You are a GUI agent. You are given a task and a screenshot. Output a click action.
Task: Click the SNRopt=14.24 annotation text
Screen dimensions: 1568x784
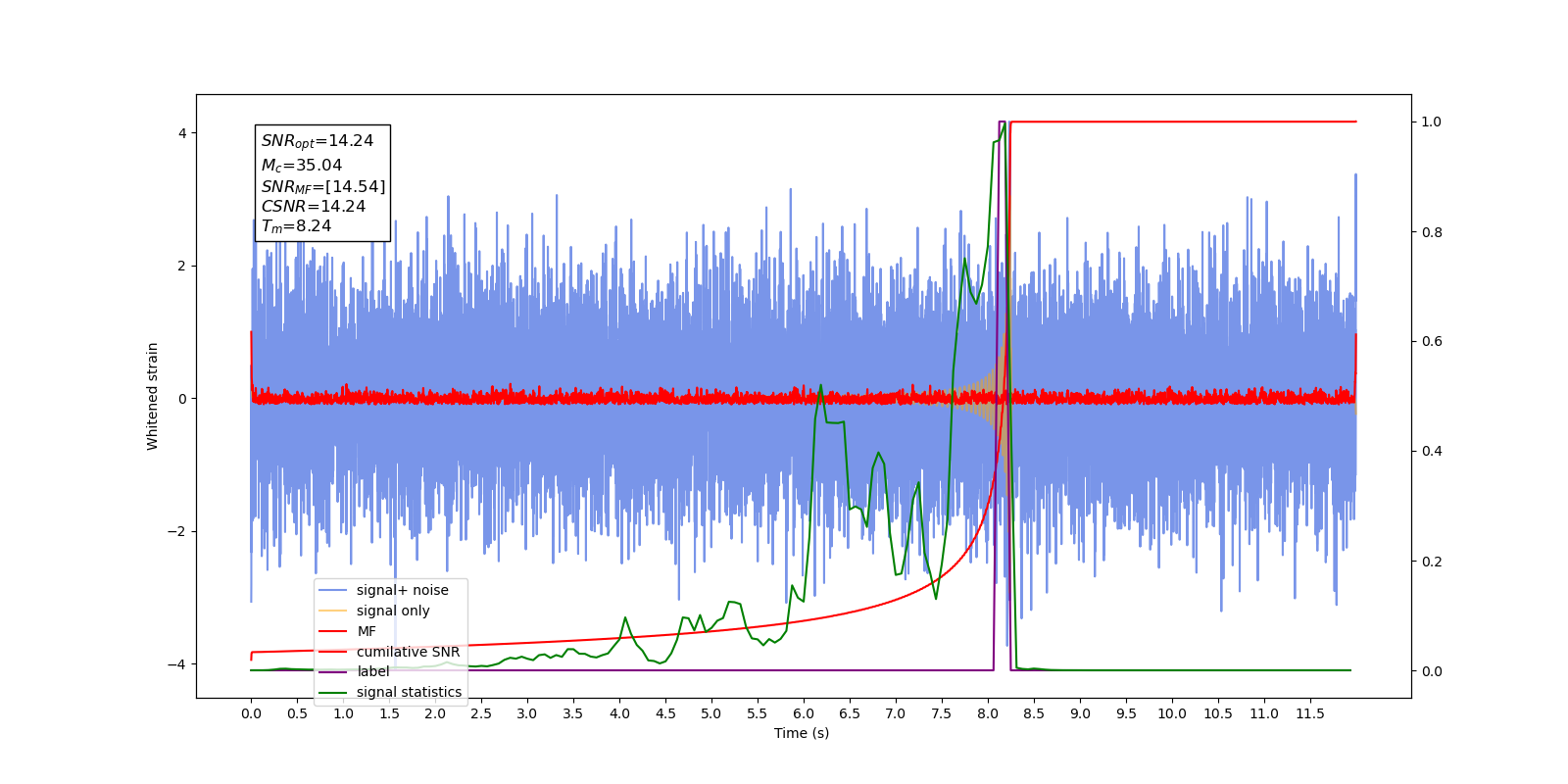pos(318,141)
